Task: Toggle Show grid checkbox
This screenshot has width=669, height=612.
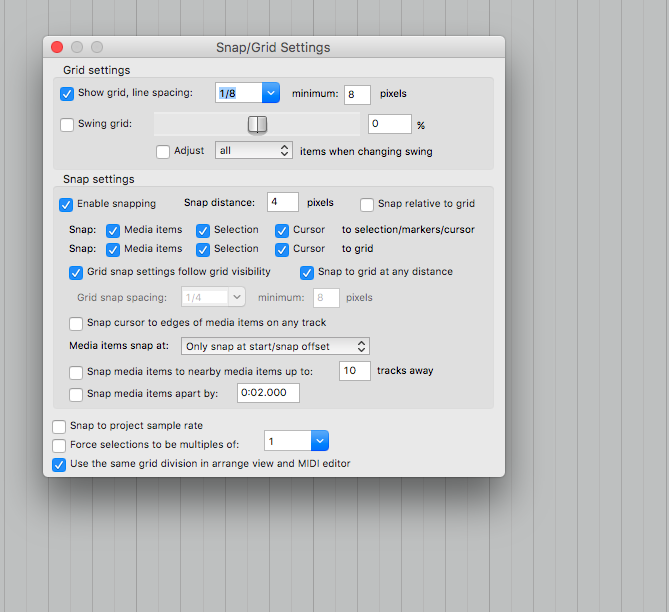Action: (67, 93)
